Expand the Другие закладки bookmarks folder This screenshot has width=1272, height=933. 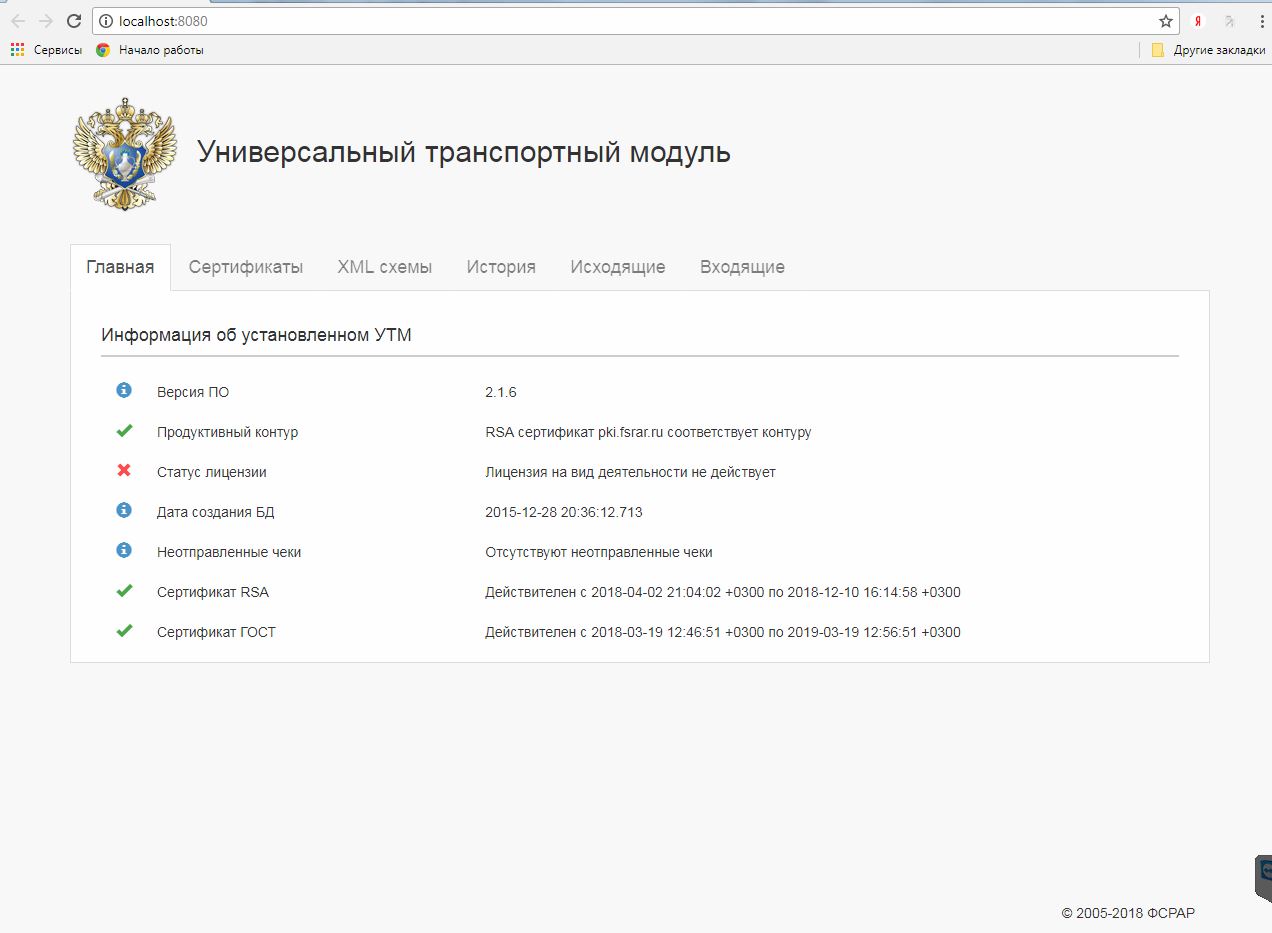pyautogui.click(x=1208, y=50)
